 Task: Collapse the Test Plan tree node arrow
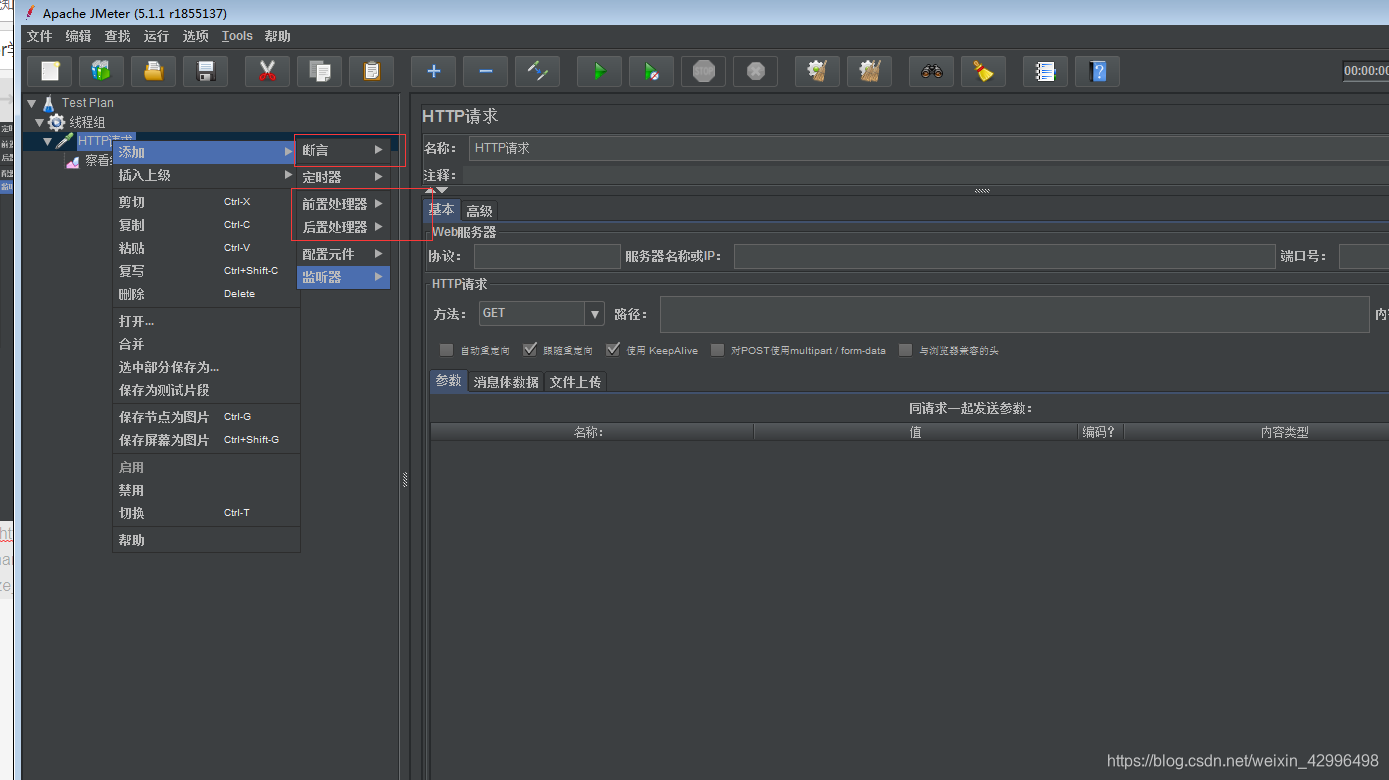[32, 103]
